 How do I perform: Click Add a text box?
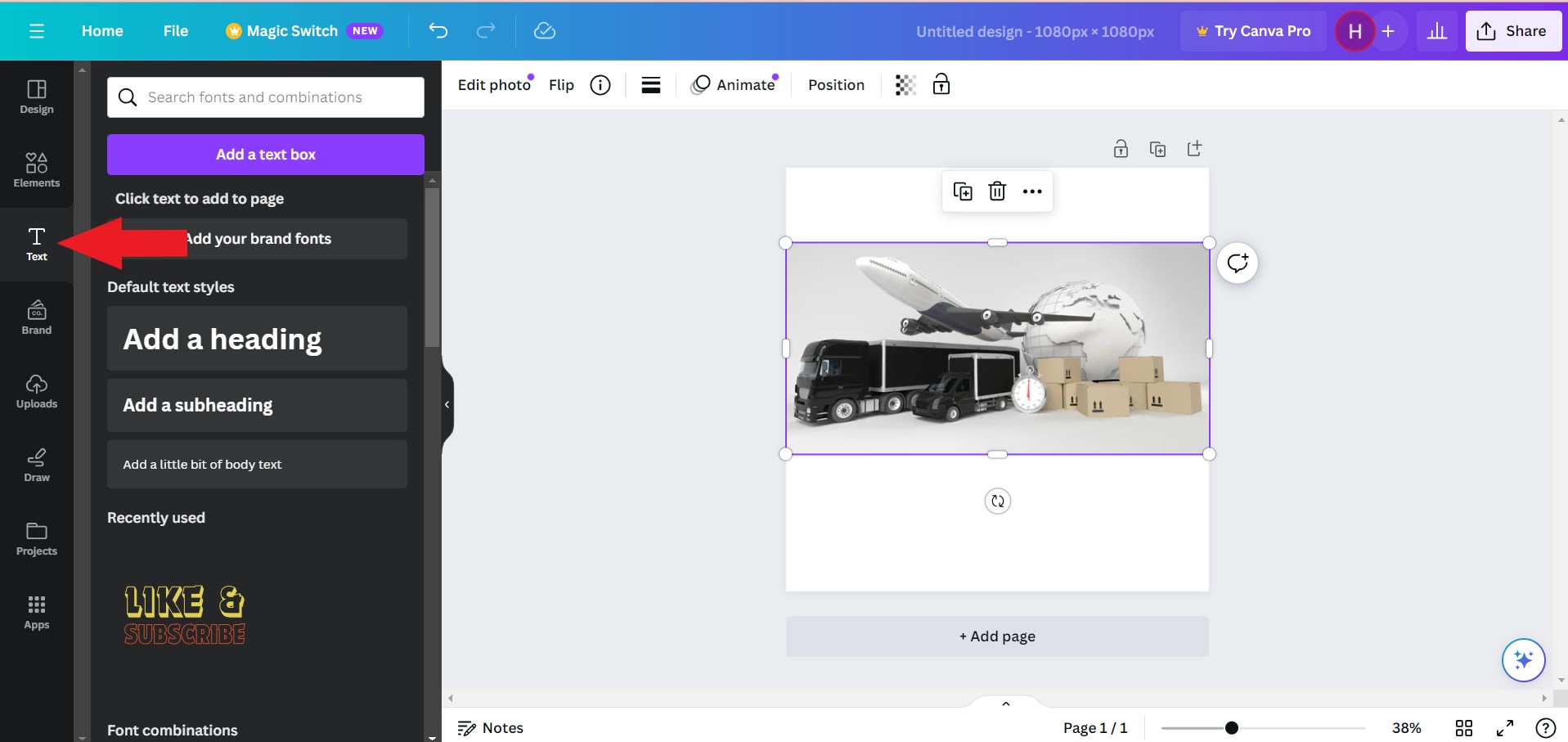(x=265, y=154)
